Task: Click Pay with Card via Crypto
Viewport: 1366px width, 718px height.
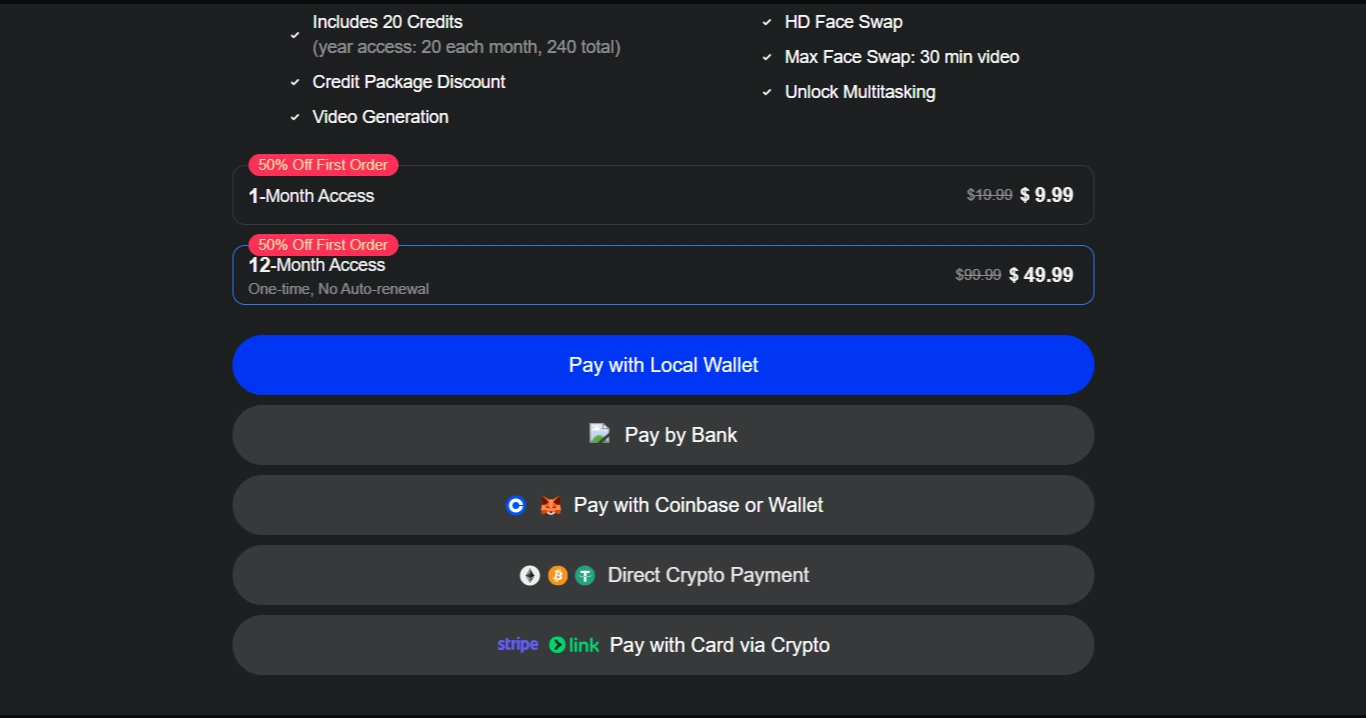Action: click(x=663, y=645)
